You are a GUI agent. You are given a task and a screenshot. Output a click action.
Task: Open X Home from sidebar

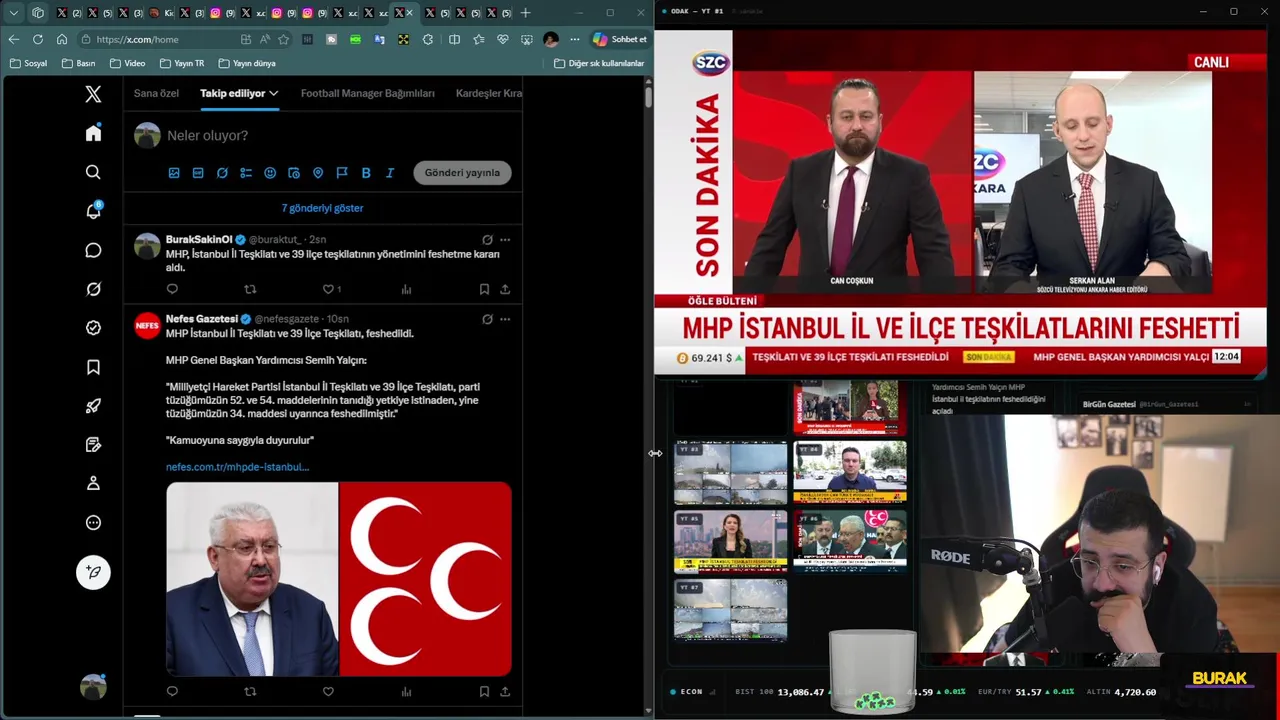pos(93,133)
